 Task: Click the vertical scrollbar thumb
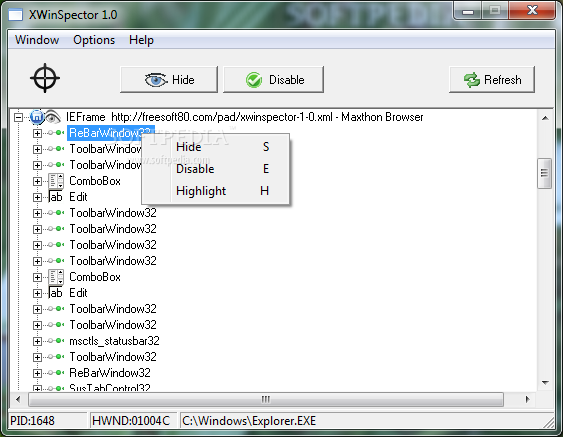[544, 173]
